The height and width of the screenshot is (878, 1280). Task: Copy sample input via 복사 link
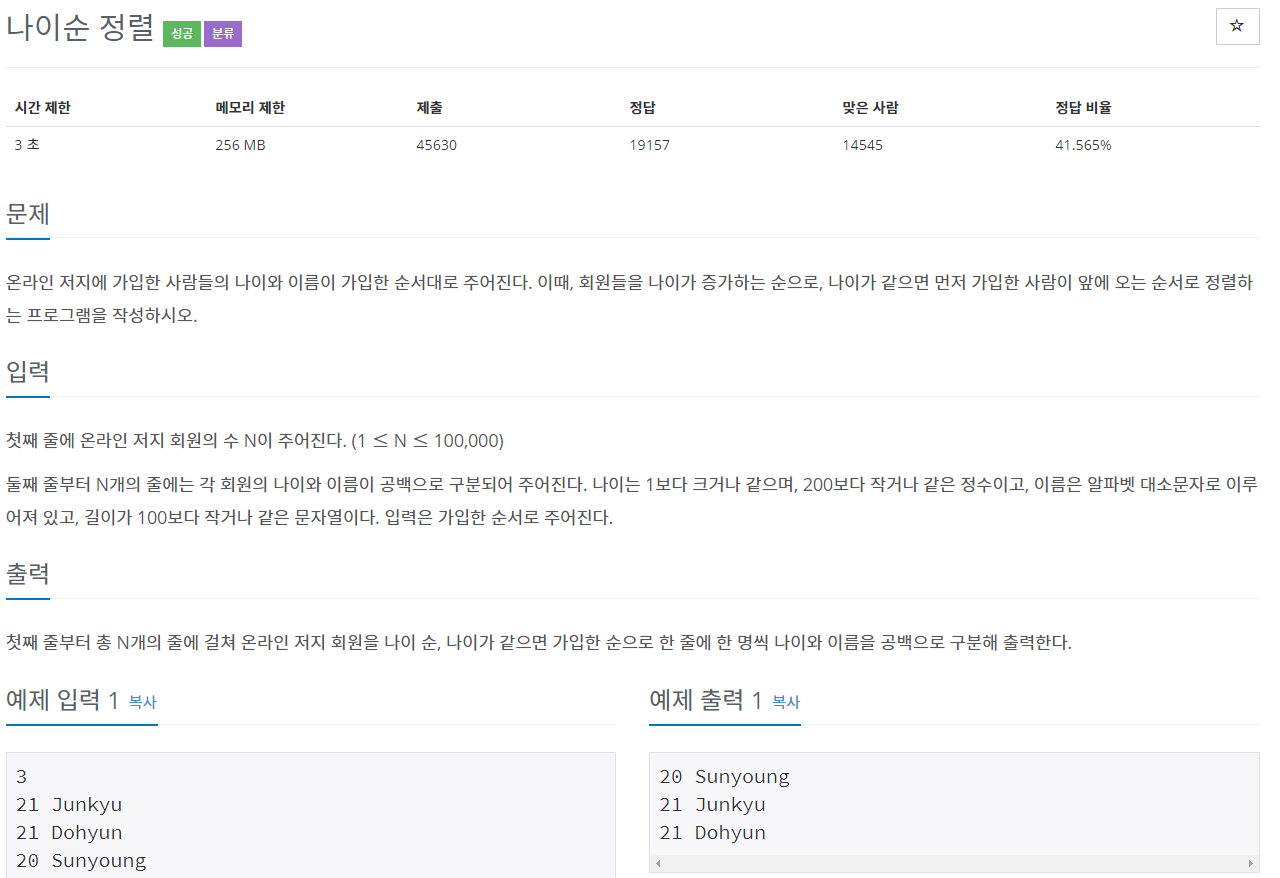point(143,702)
